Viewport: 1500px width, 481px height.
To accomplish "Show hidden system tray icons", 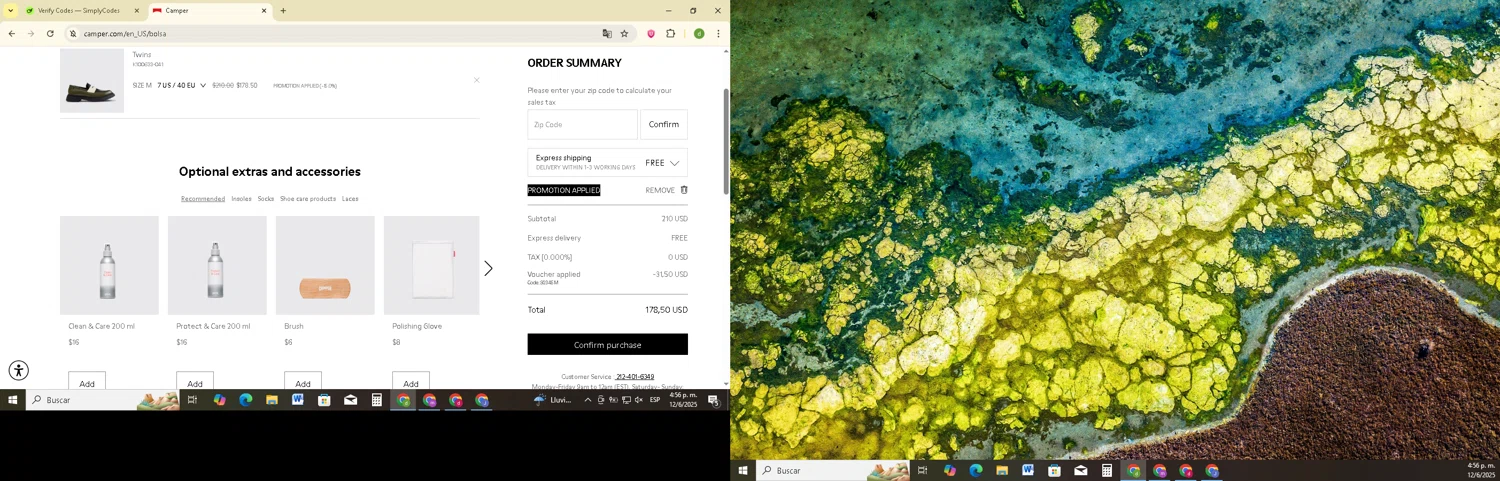I will click(x=588, y=400).
